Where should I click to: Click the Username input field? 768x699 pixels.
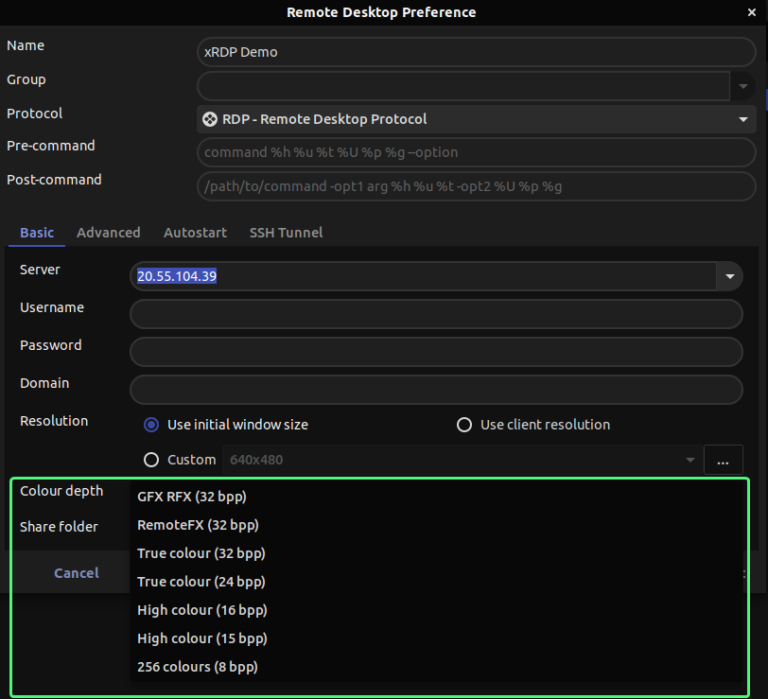coord(436,314)
